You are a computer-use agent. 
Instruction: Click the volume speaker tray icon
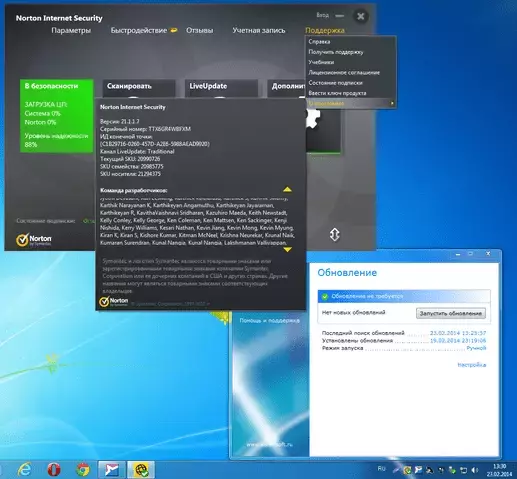click(475, 470)
